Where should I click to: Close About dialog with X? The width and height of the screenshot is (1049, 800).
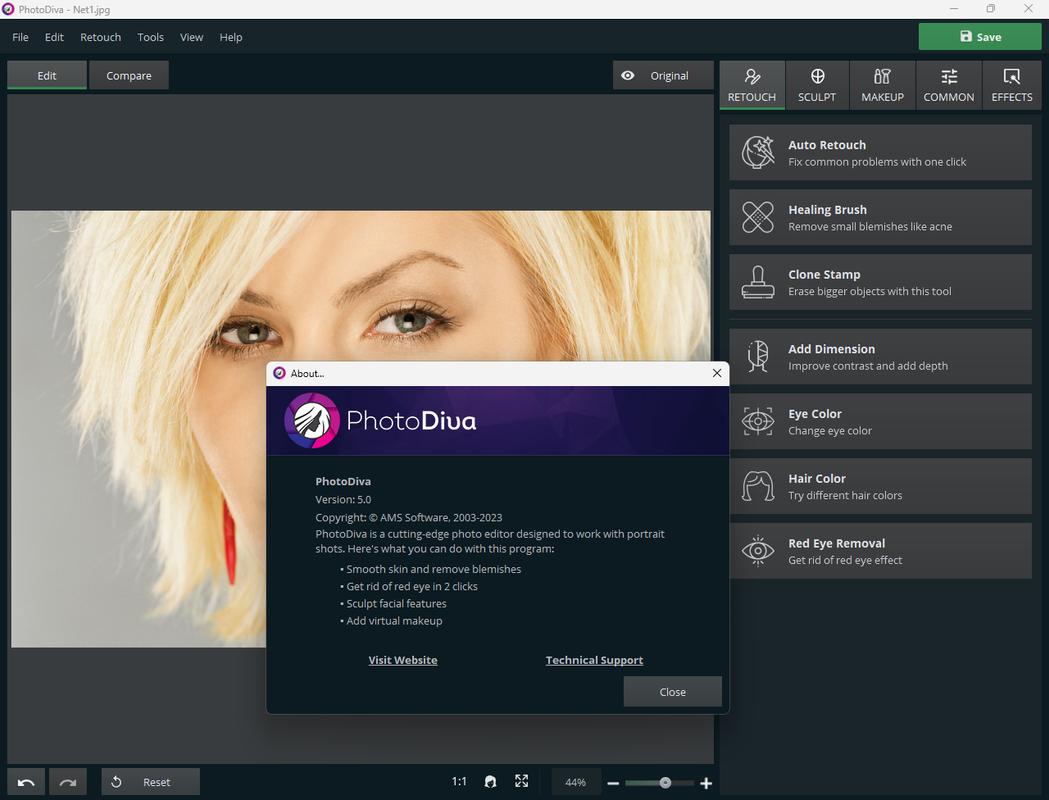[717, 373]
